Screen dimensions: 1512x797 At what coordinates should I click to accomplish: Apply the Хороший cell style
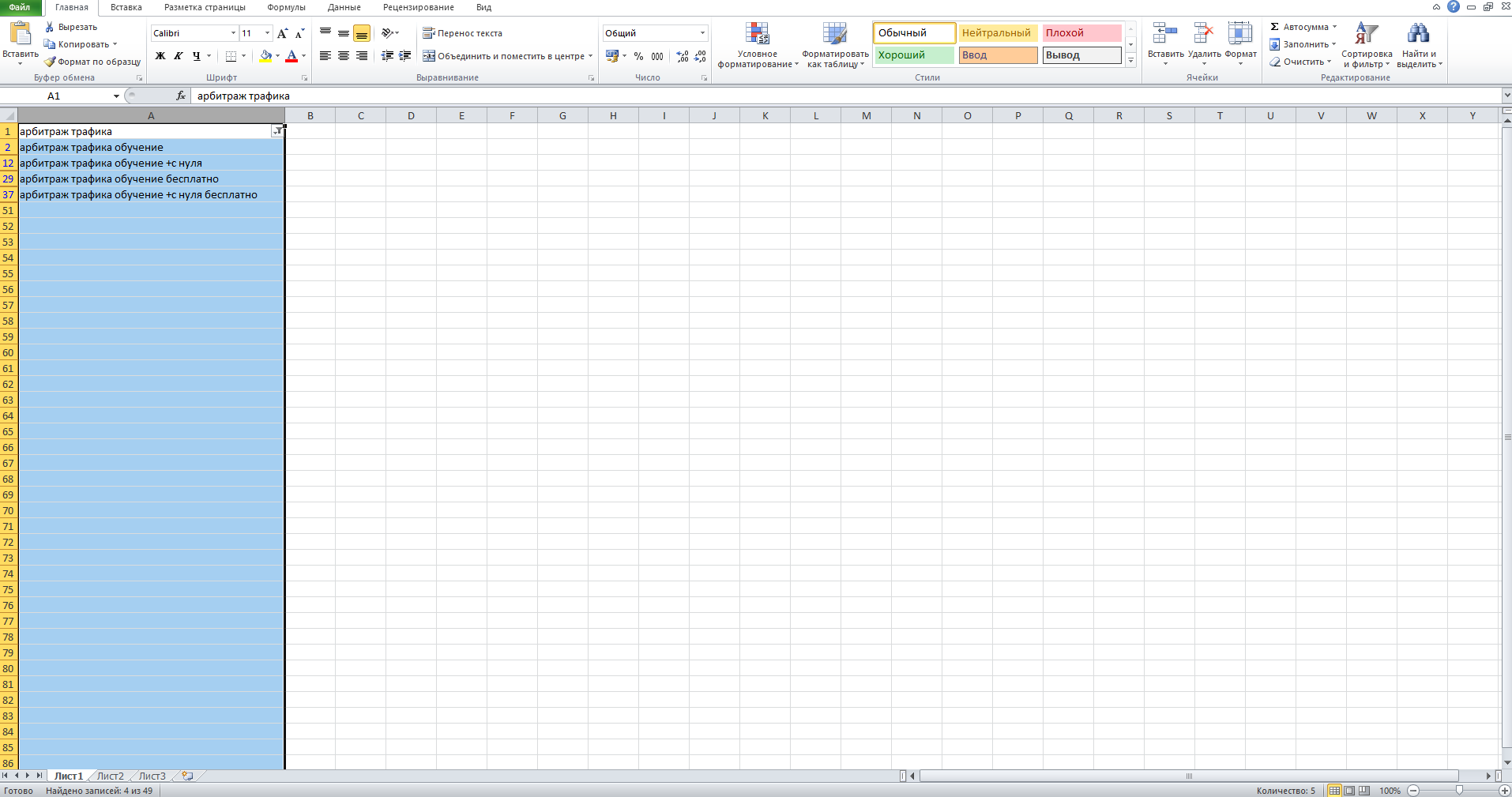(914, 55)
